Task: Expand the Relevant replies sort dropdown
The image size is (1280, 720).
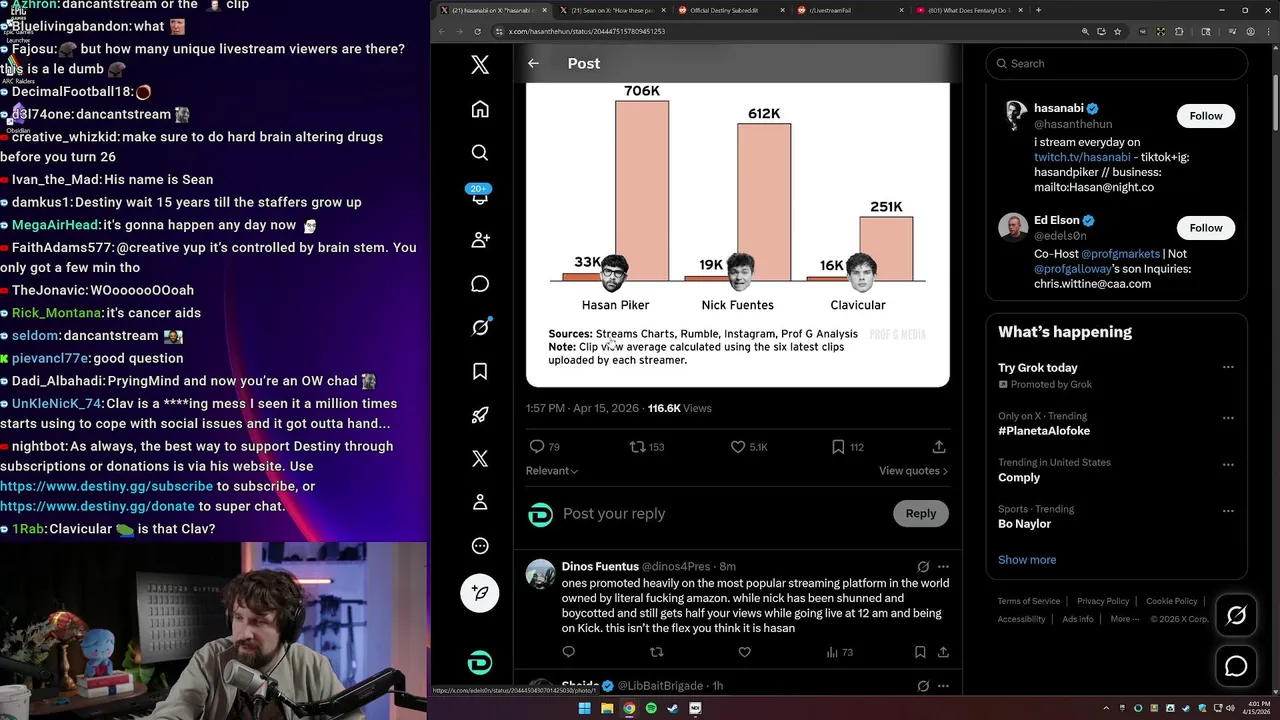Action: [552, 471]
